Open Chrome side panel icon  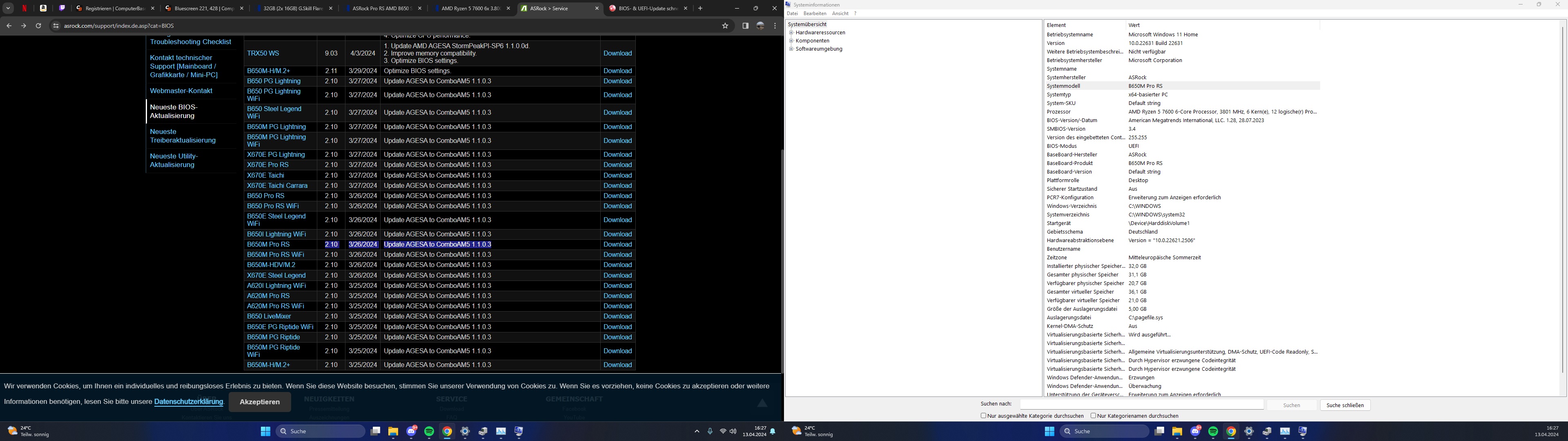(745, 26)
